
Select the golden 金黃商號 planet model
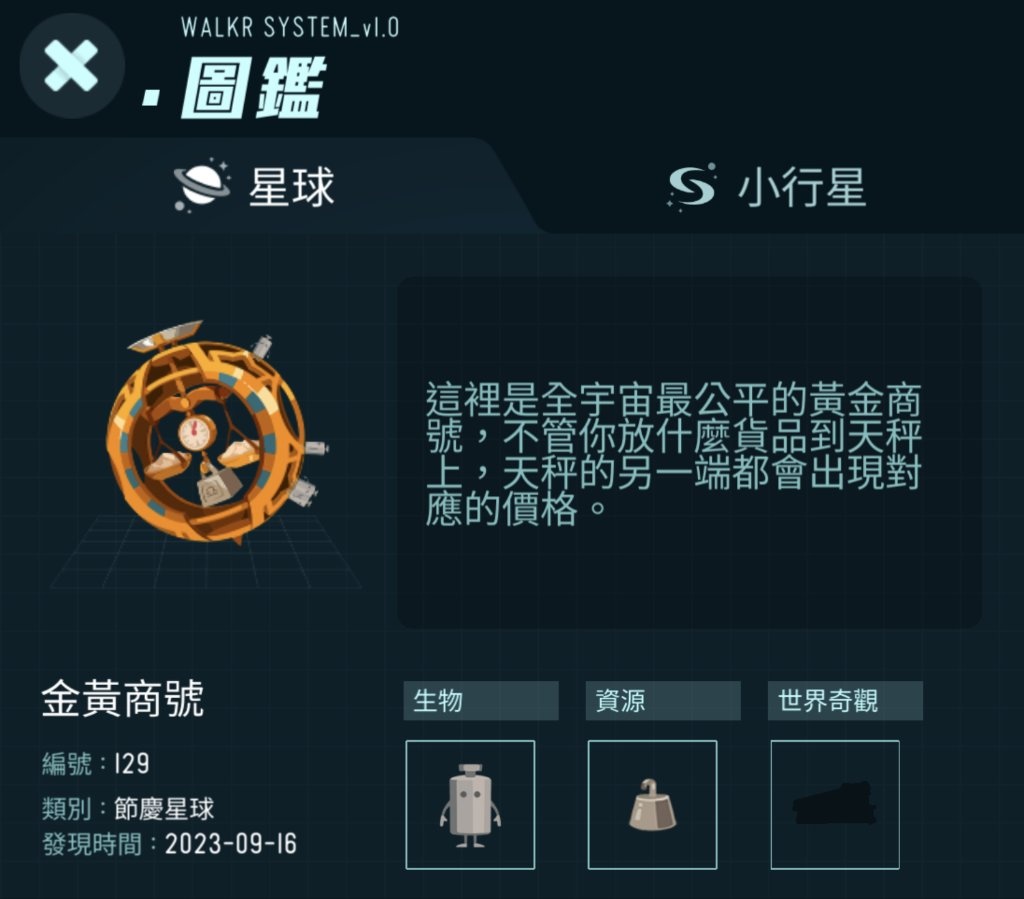[x=214, y=432]
